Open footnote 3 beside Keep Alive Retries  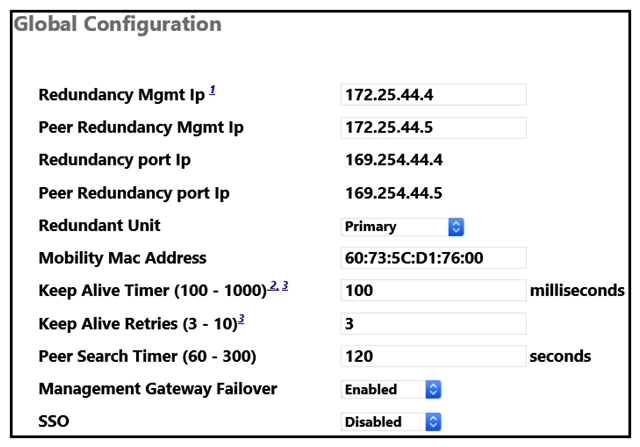pyautogui.click(x=240, y=319)
